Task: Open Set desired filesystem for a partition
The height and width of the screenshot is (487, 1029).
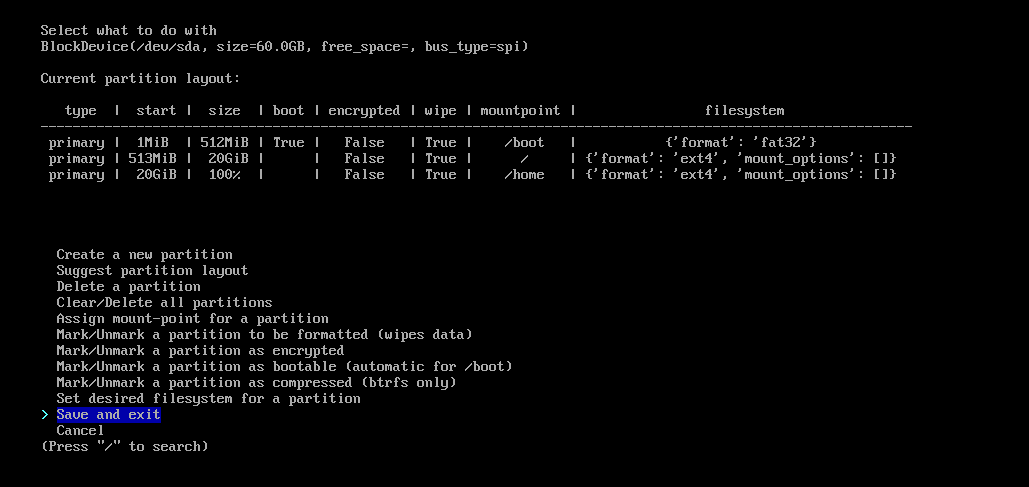Action: [x=208, y=398]
